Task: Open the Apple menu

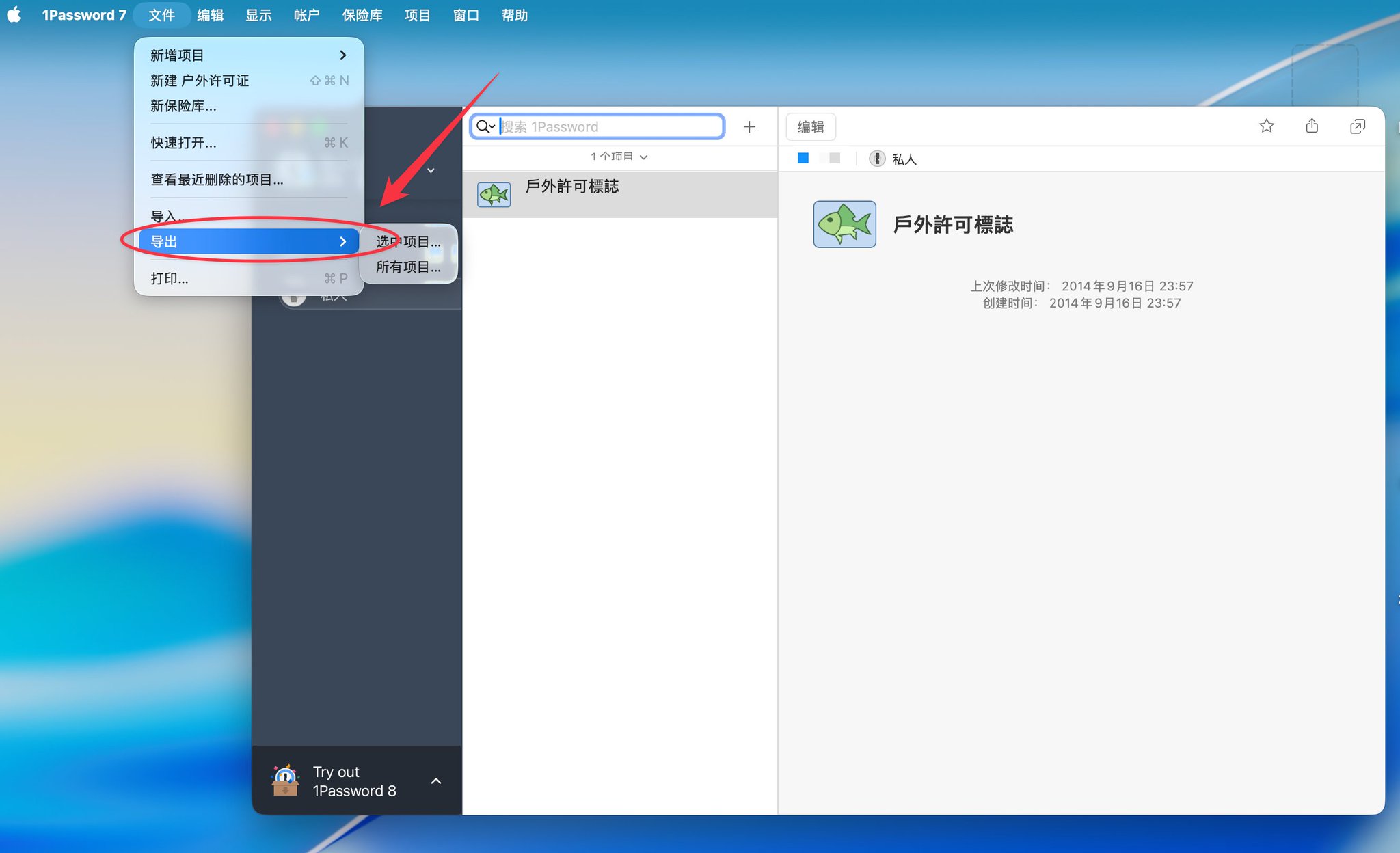Action: point(14,15)
